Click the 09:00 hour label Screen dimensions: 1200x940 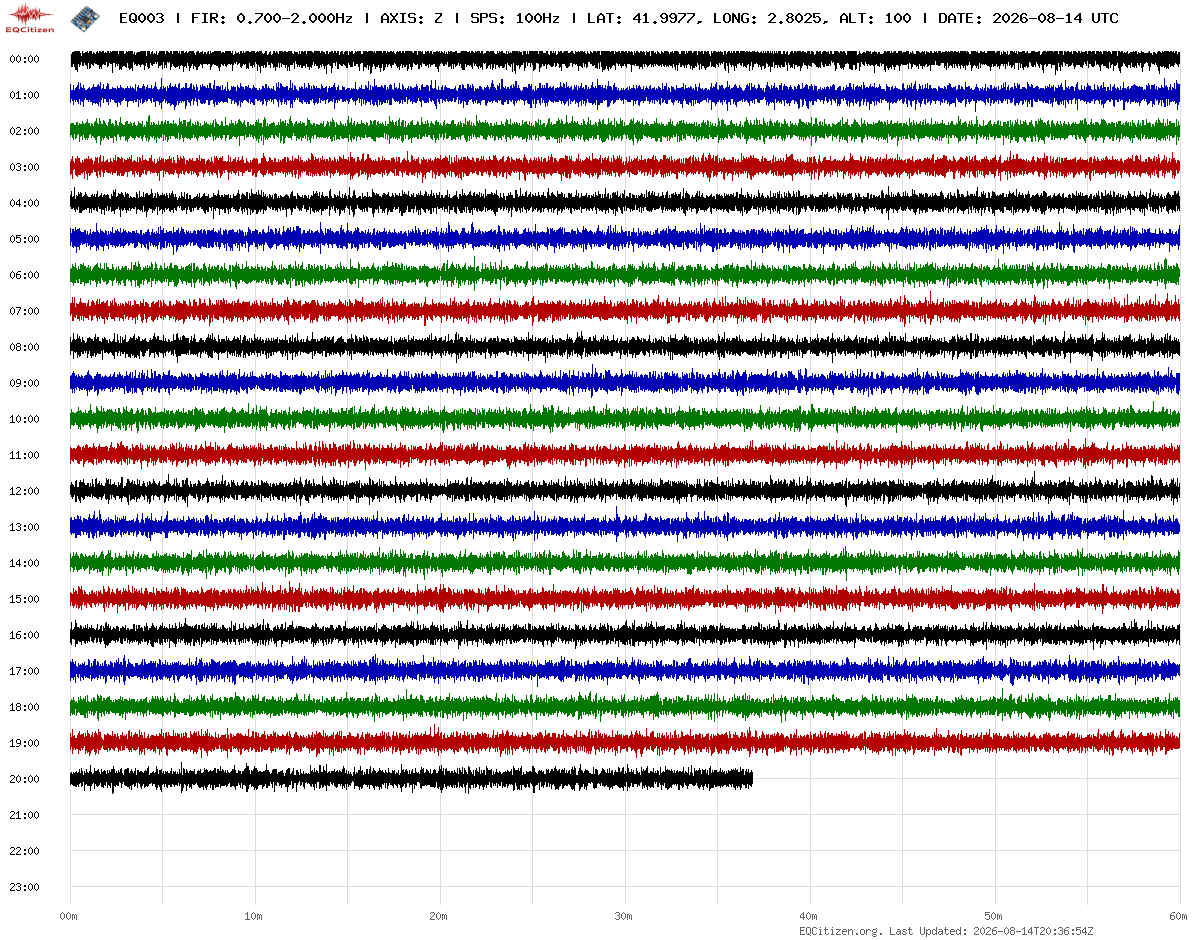click(x=24, y=383)
